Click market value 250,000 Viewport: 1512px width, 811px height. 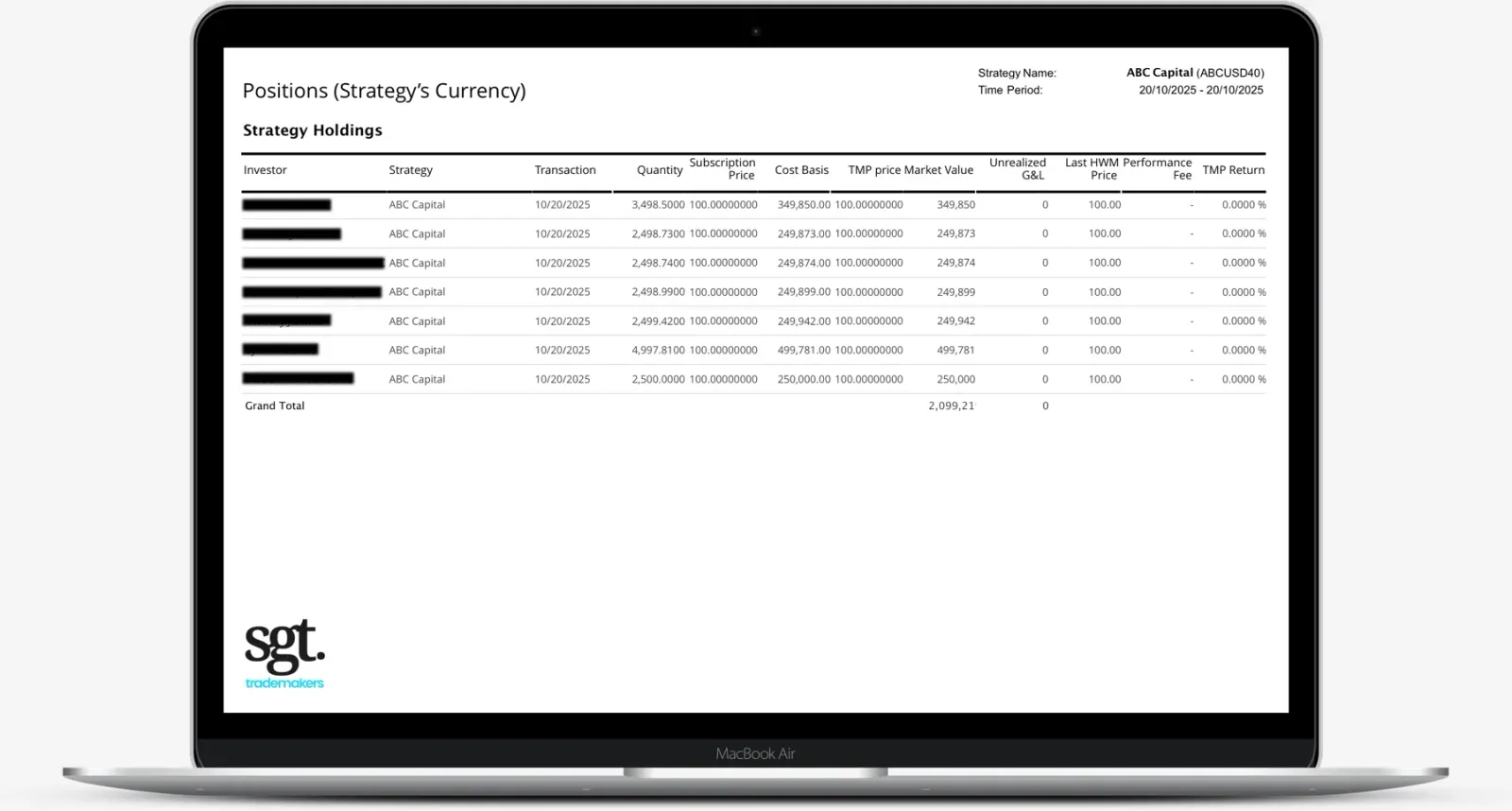pos(955,379)
